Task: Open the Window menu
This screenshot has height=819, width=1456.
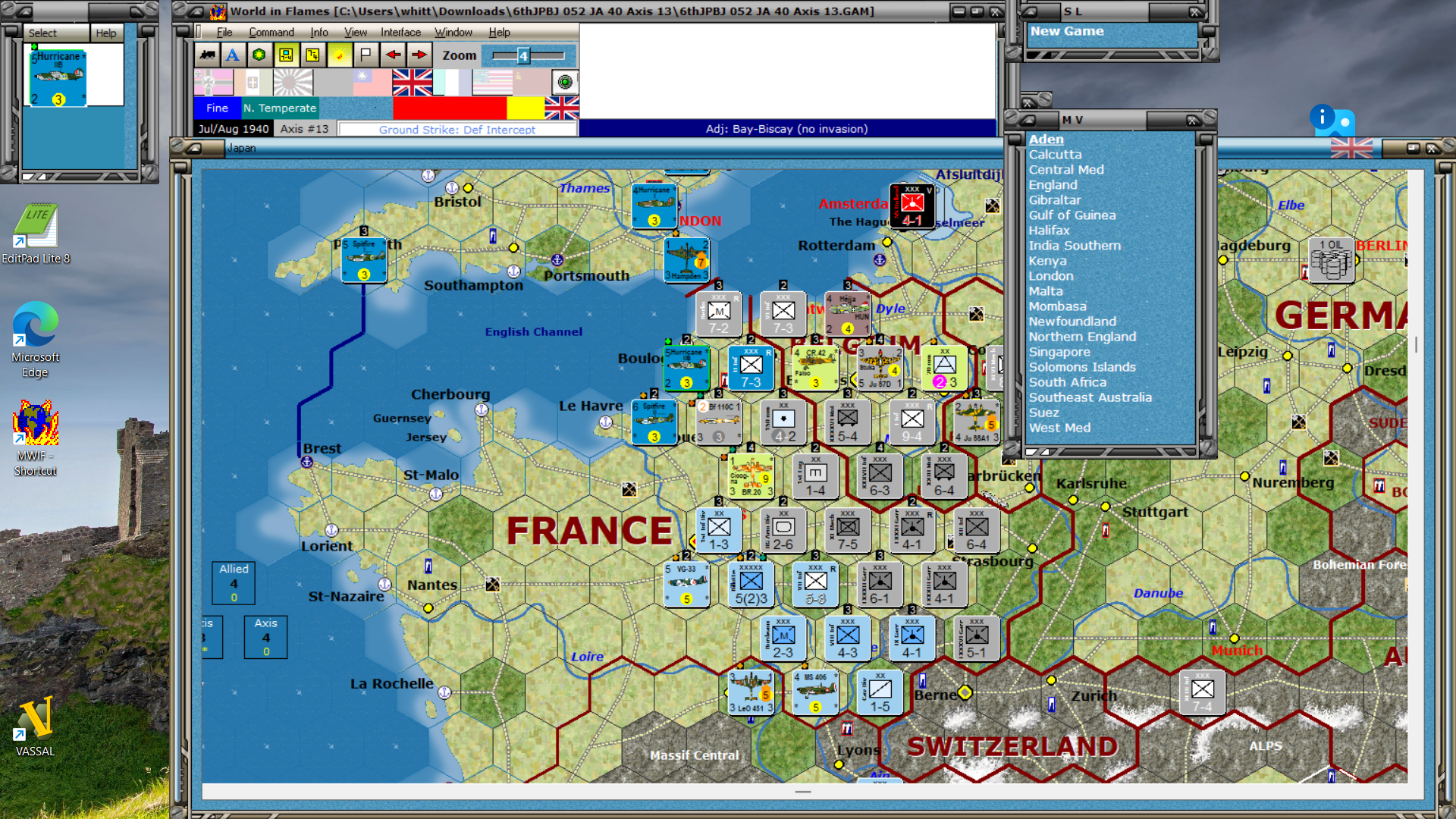Action: click(453, 32)
